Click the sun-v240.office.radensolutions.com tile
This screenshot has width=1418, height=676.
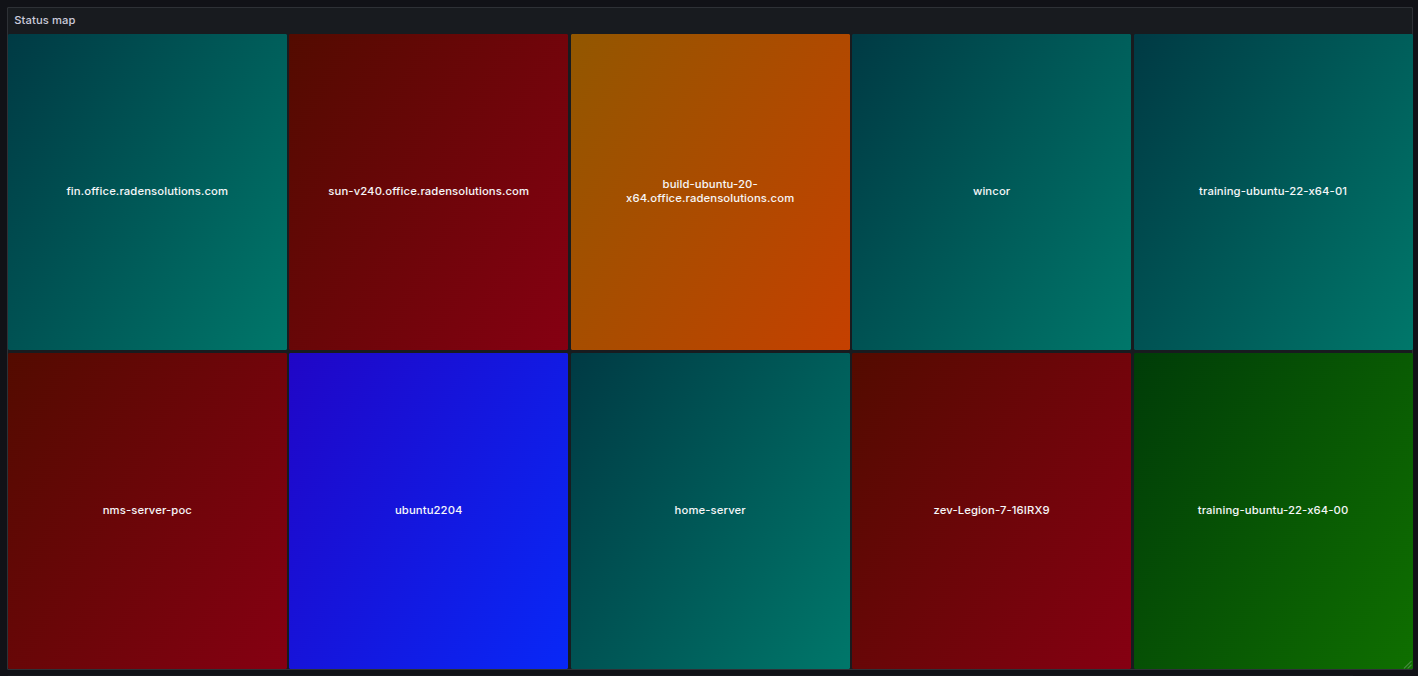428,192
